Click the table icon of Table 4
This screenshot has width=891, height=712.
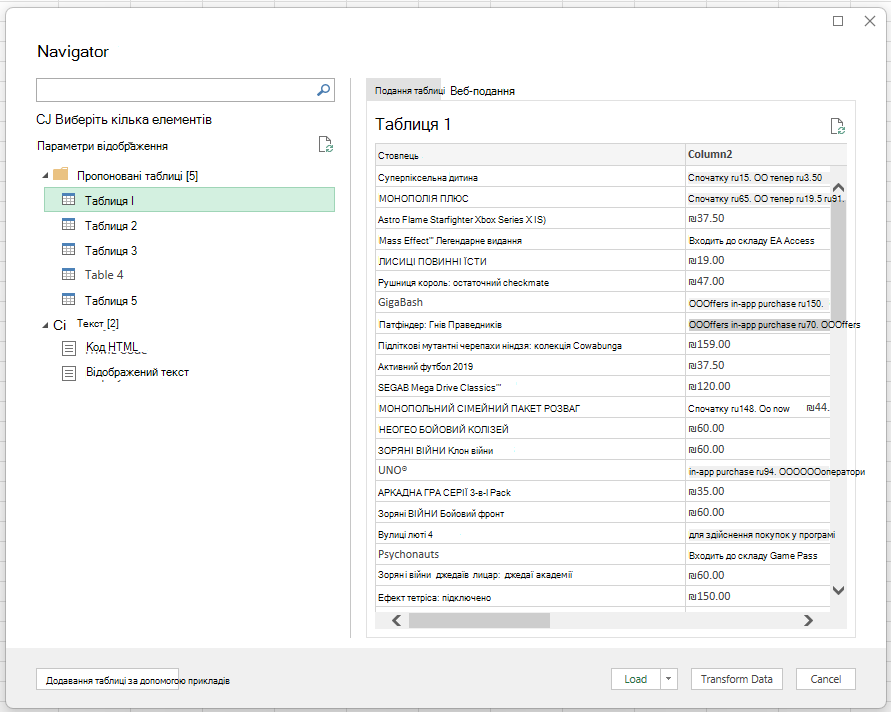click(x=68, y=274)
